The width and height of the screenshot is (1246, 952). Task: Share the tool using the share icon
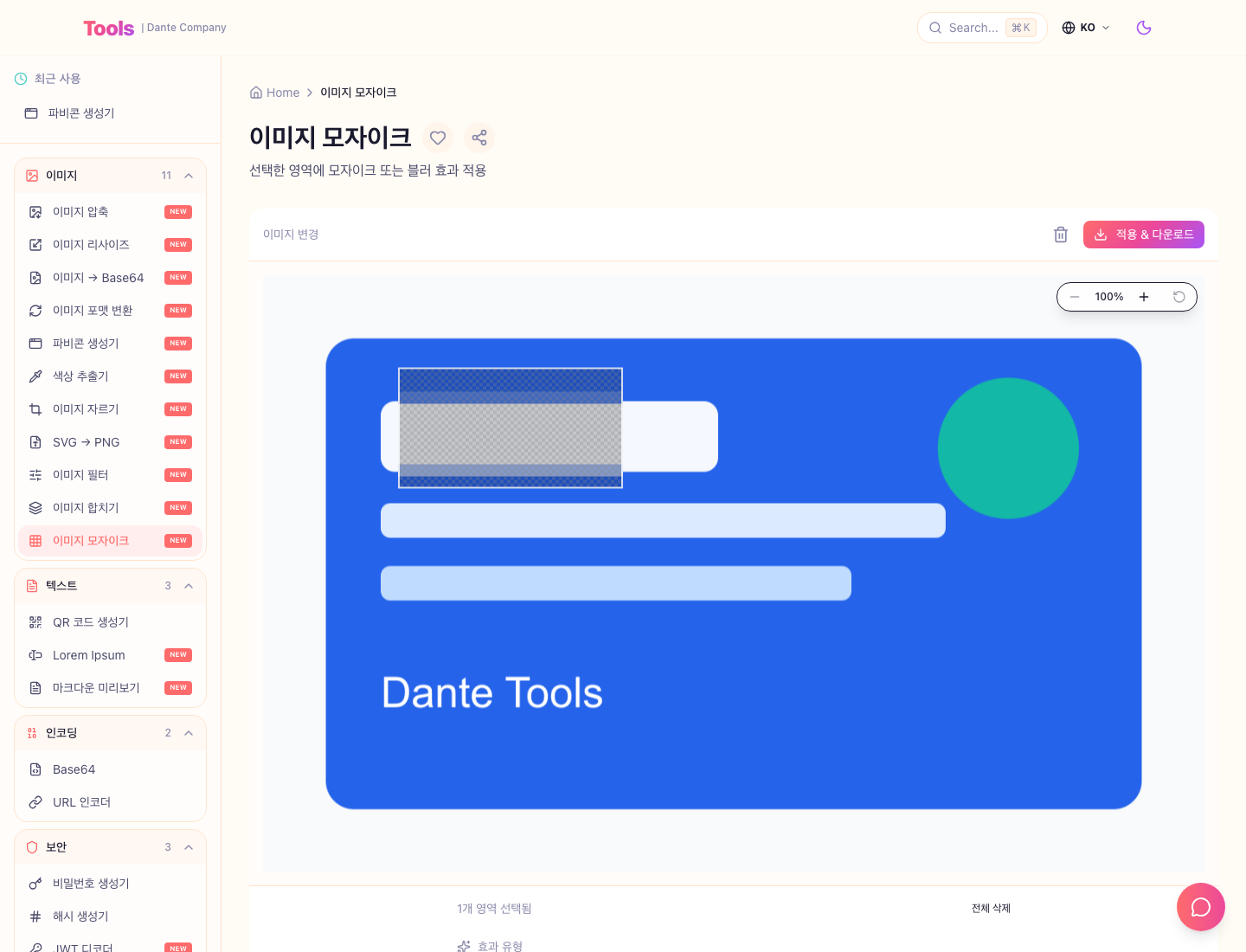479,138
